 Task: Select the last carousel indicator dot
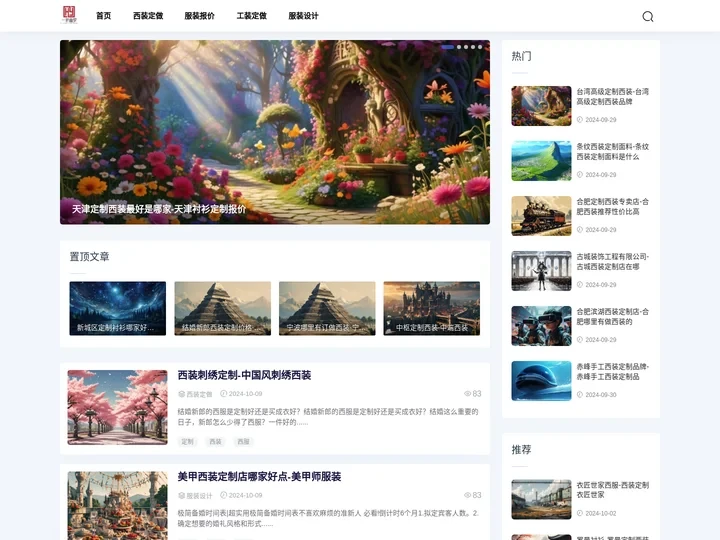point(480,47)
